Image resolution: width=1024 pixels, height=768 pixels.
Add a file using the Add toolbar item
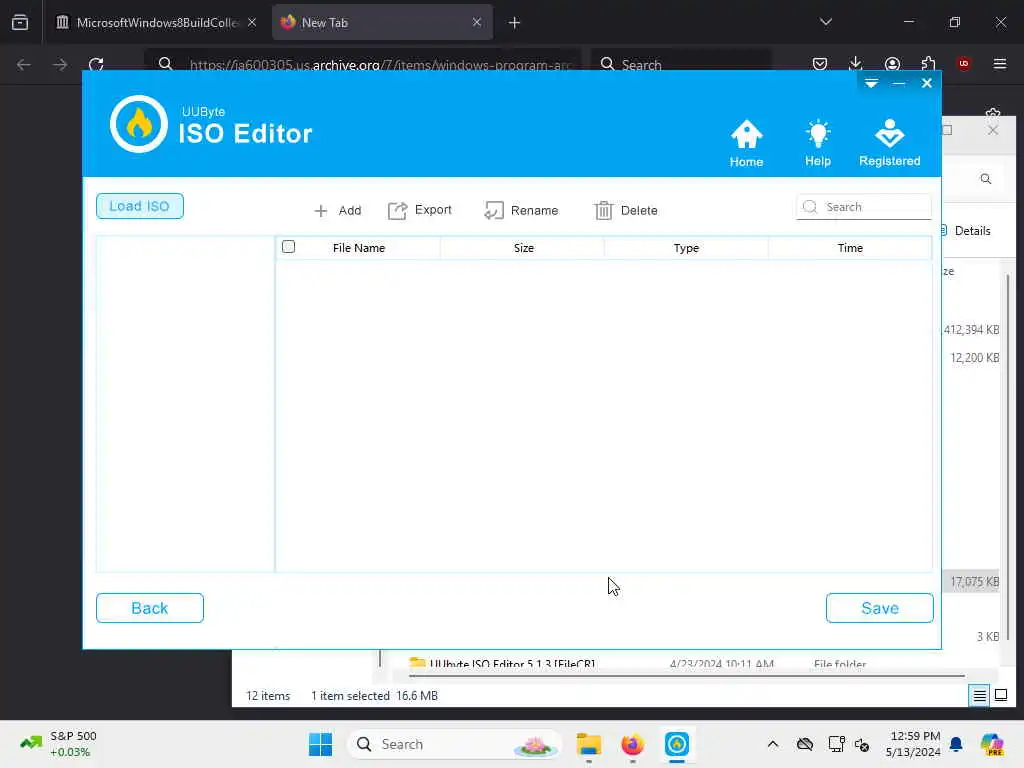click(338, 210)
